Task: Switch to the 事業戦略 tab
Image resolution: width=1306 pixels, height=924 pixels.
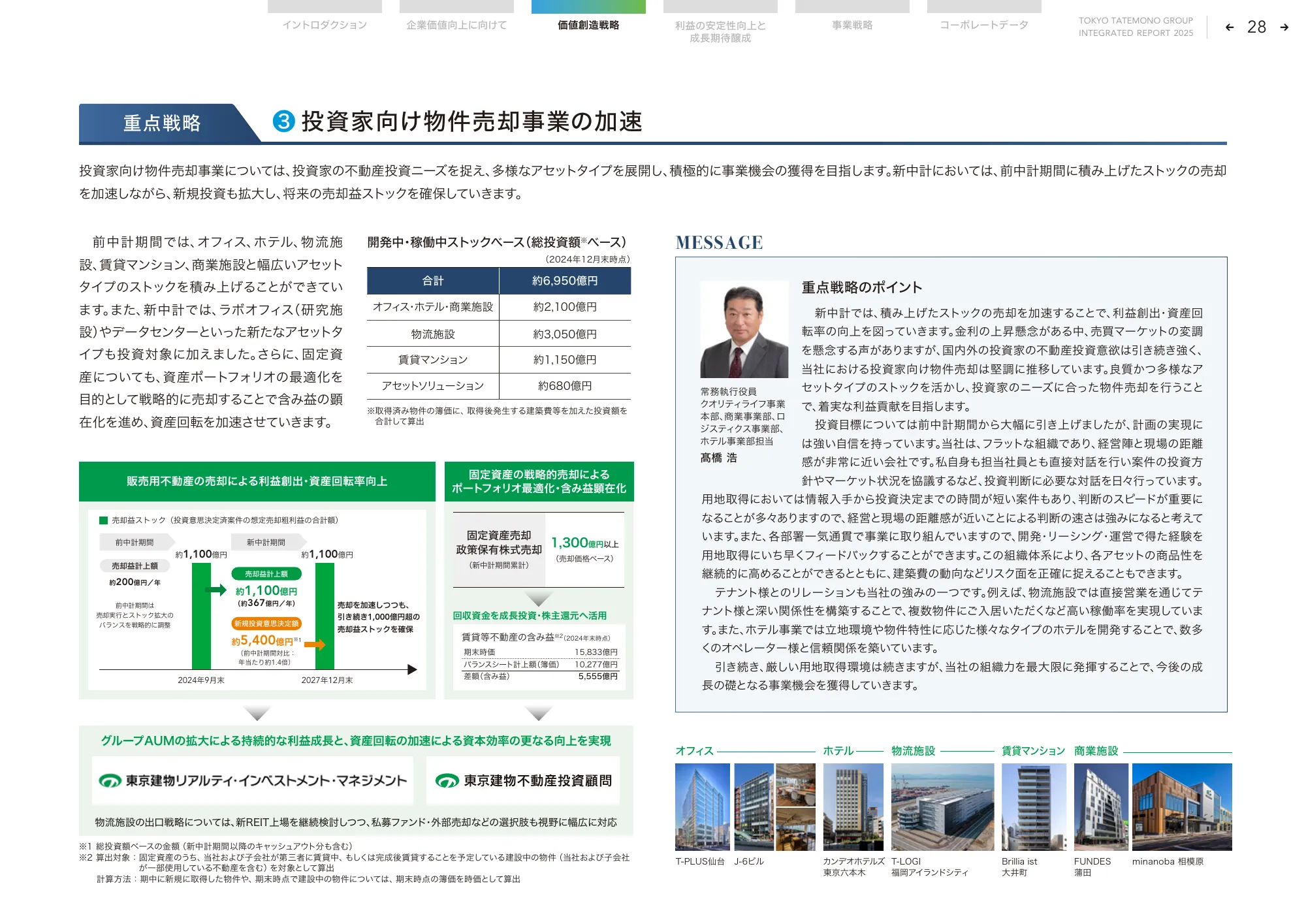Action: [x=852, y=25]
